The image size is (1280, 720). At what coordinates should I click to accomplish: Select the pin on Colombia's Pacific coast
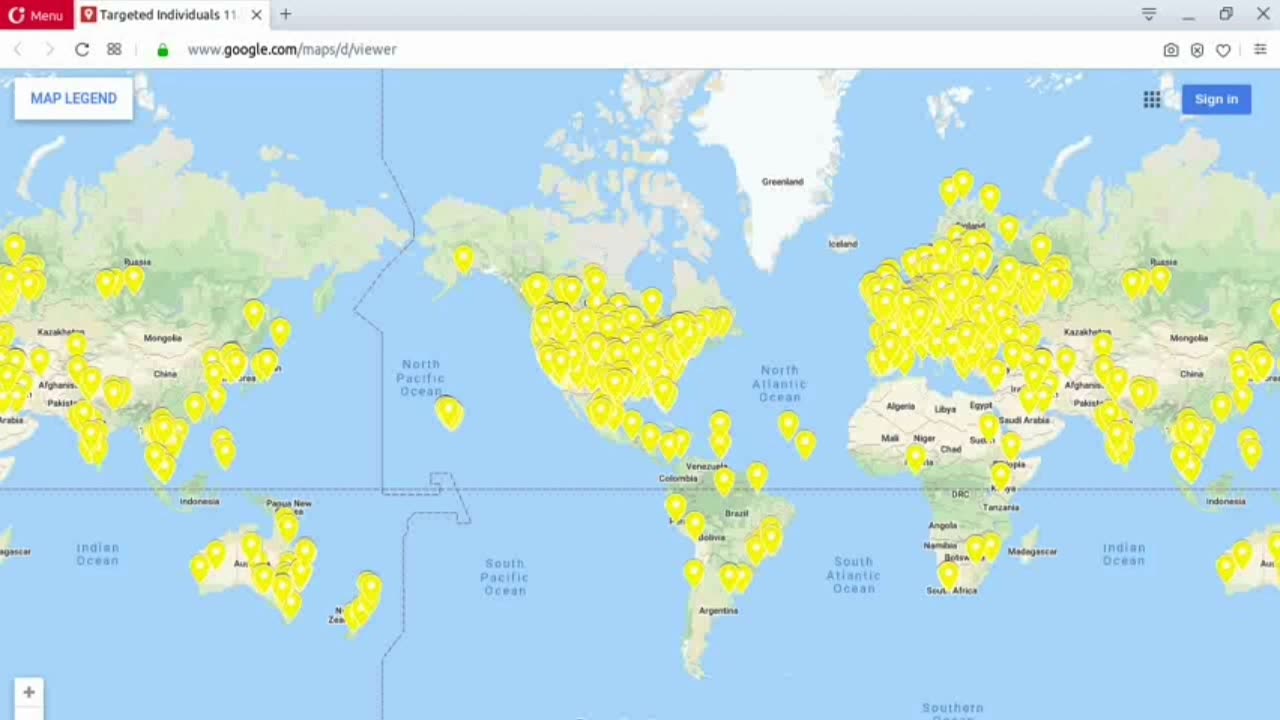[x=677, y=507]
